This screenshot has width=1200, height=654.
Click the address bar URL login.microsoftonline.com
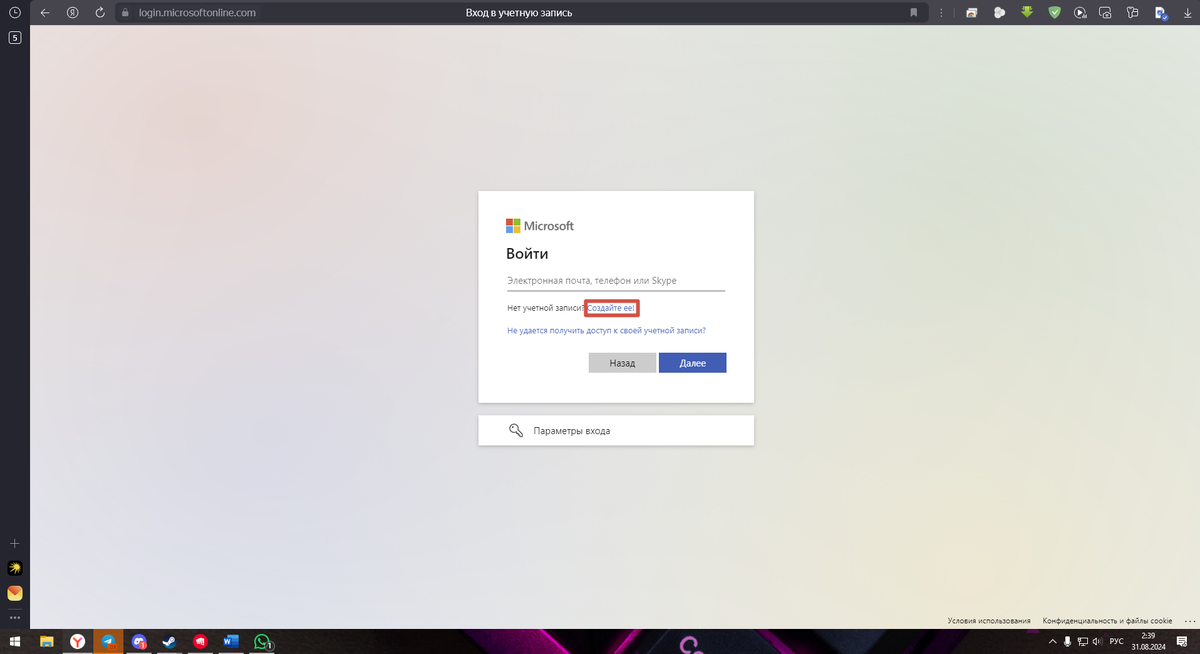[197, 13]
